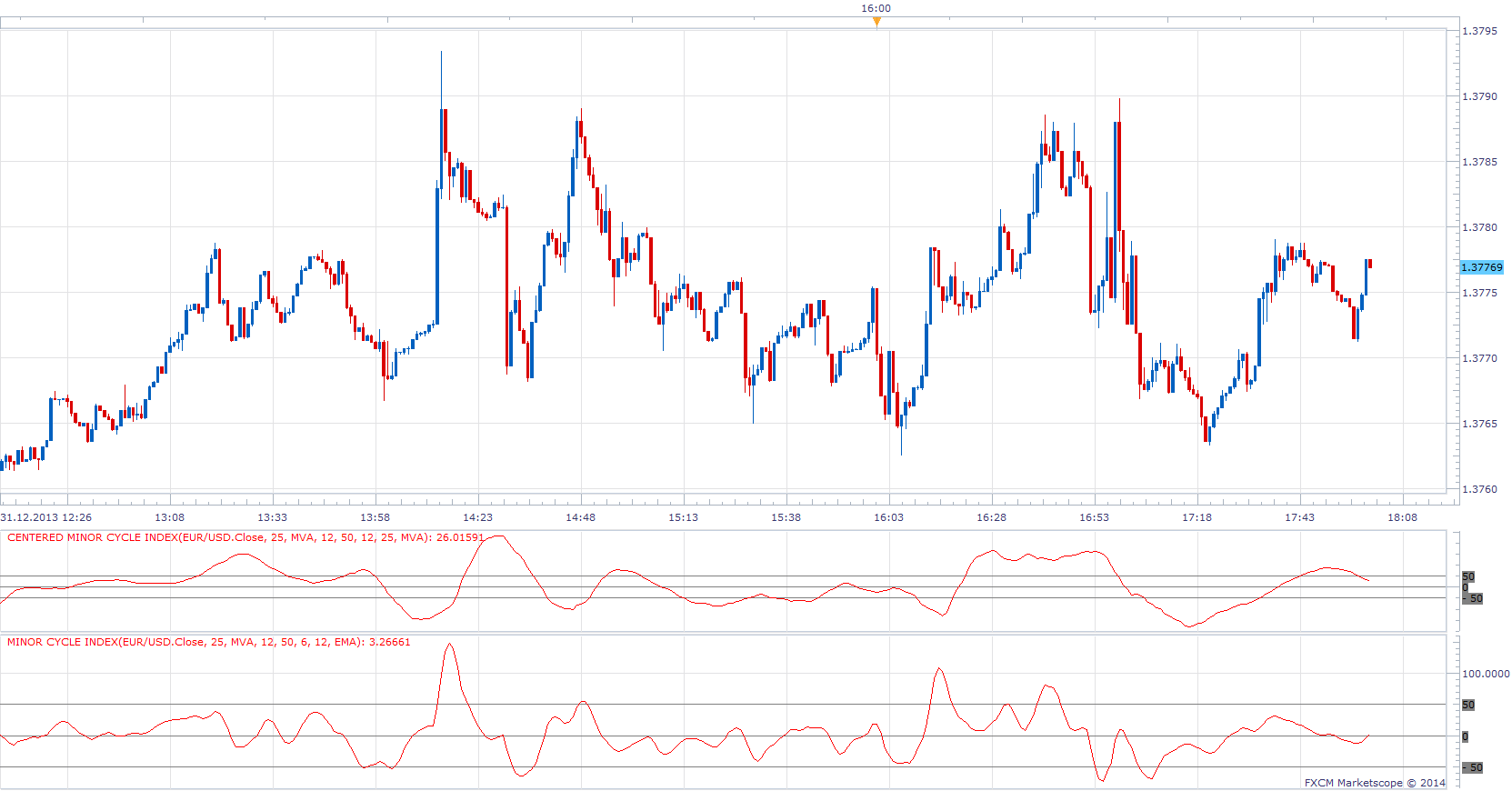Screen dimensions: 1512x791
Task: Click the 13:08 time axis label
Action: pos(170,517)
